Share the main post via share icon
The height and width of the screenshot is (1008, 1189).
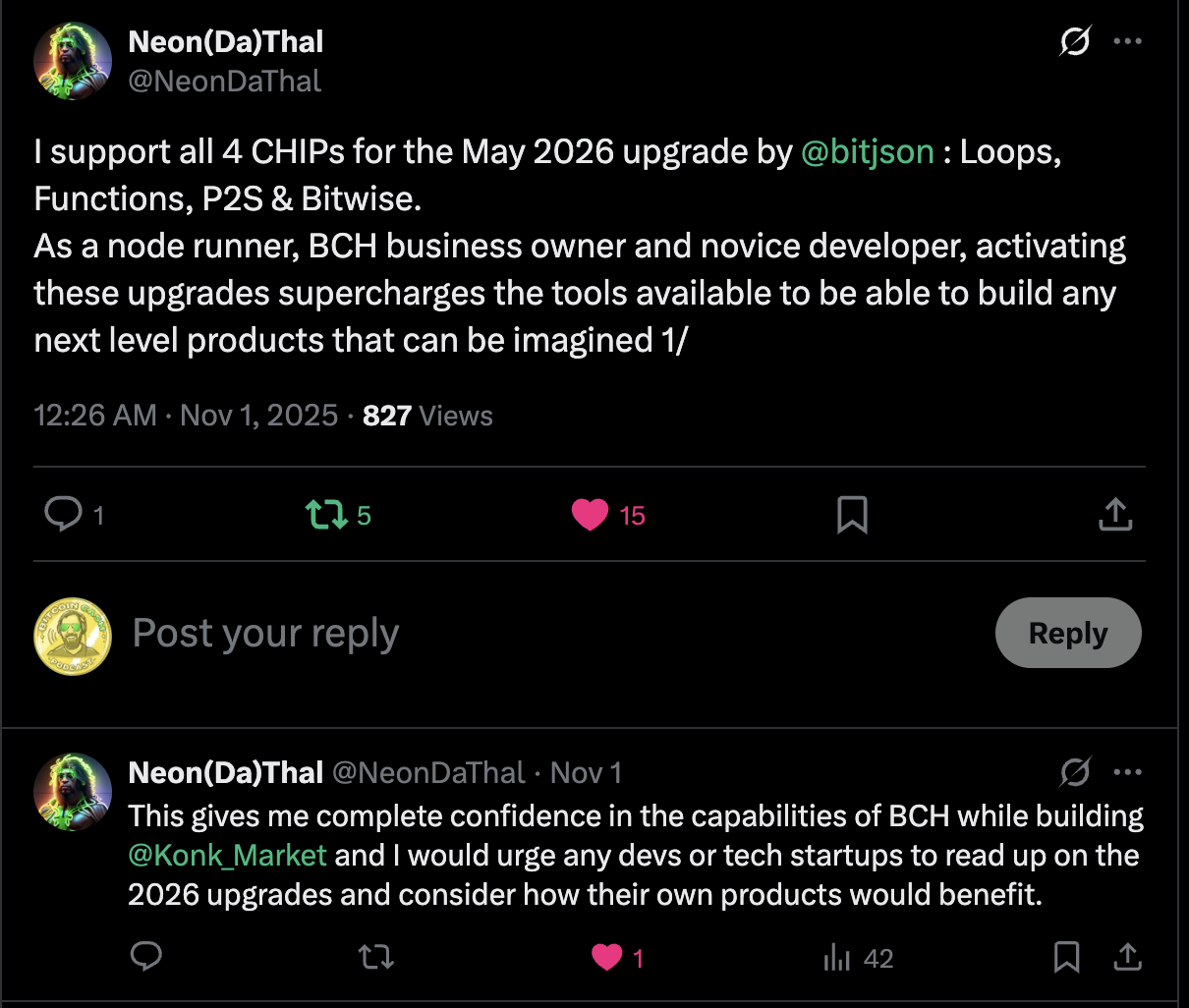coord(1115,515)
